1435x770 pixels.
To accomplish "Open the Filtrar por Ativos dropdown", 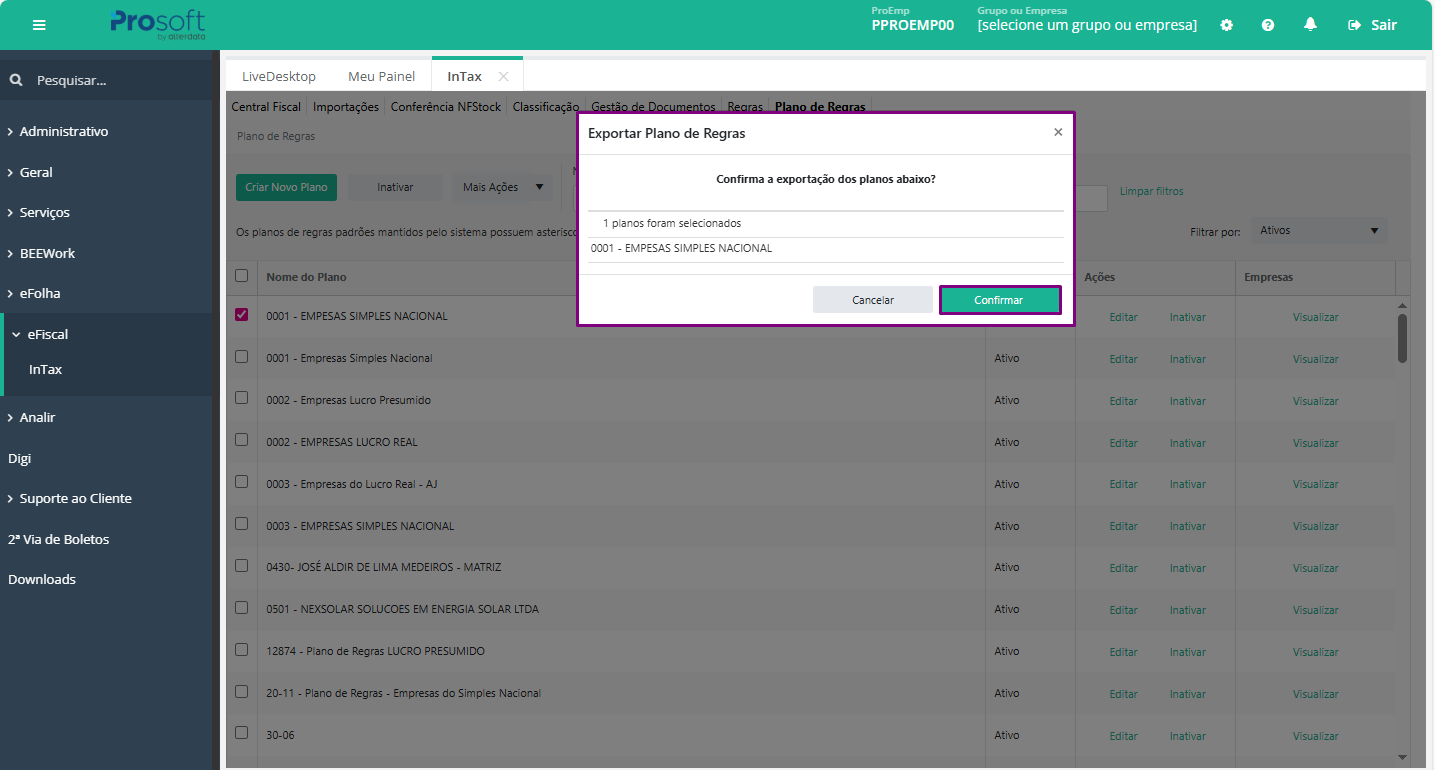I will (x=1318, y=231).
